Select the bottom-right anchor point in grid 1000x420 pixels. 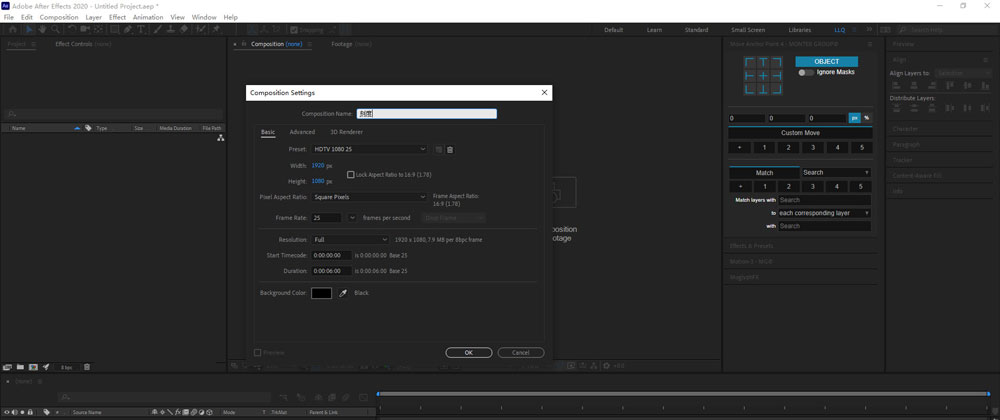777,89
